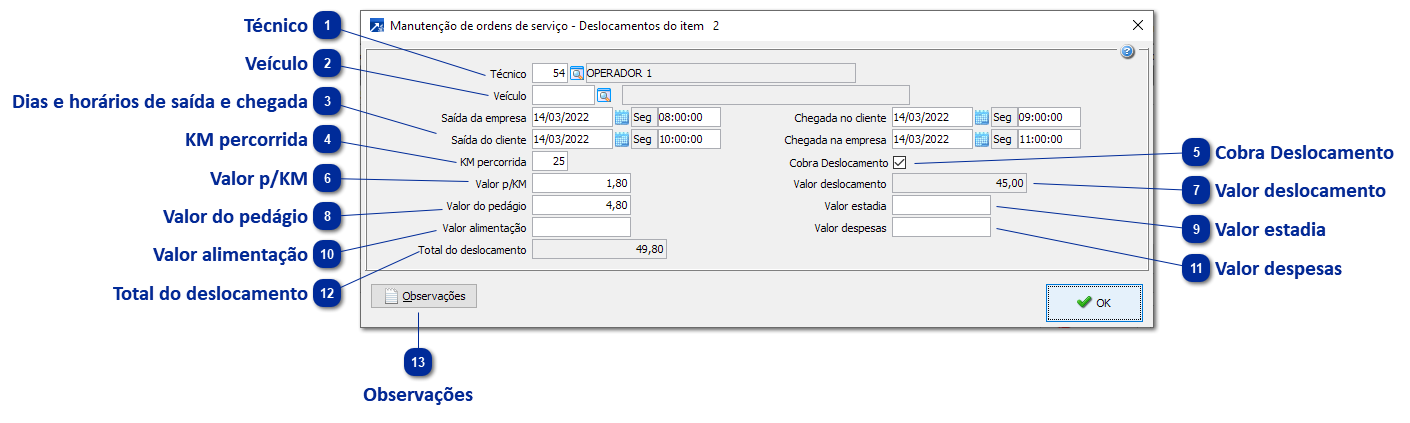Click the Seg weekday box for Chegada no cliente

coord(1003,117)
